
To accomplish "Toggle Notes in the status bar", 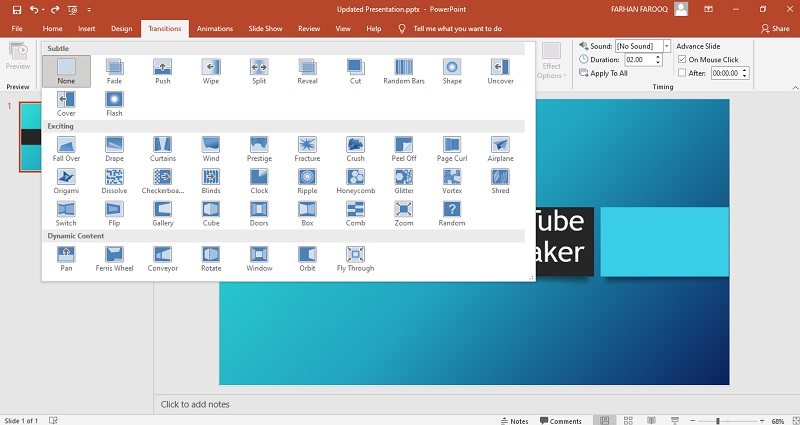I will [x=515, y=421].
